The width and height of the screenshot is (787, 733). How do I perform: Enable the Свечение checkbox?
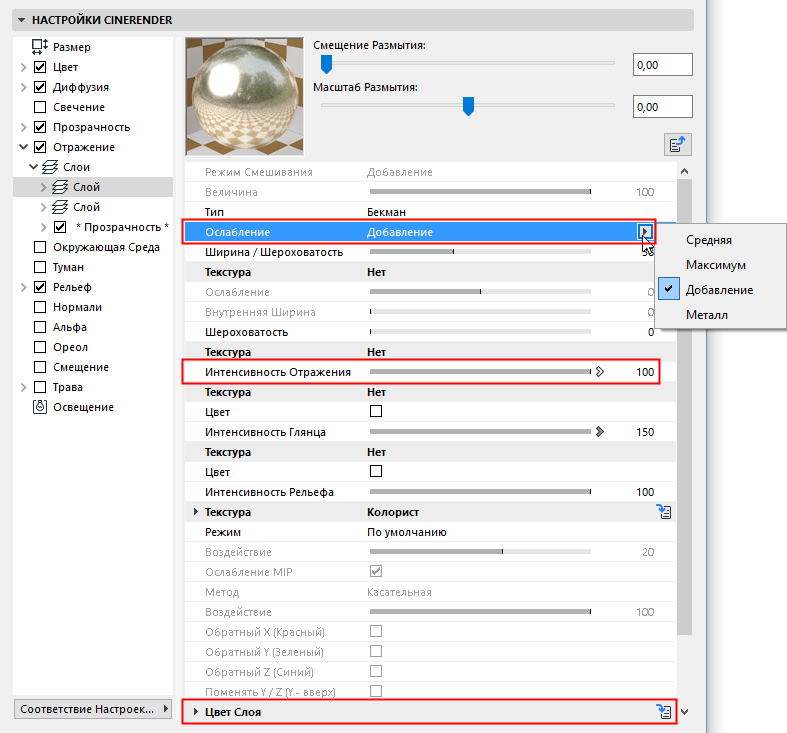tap(40, 107)
